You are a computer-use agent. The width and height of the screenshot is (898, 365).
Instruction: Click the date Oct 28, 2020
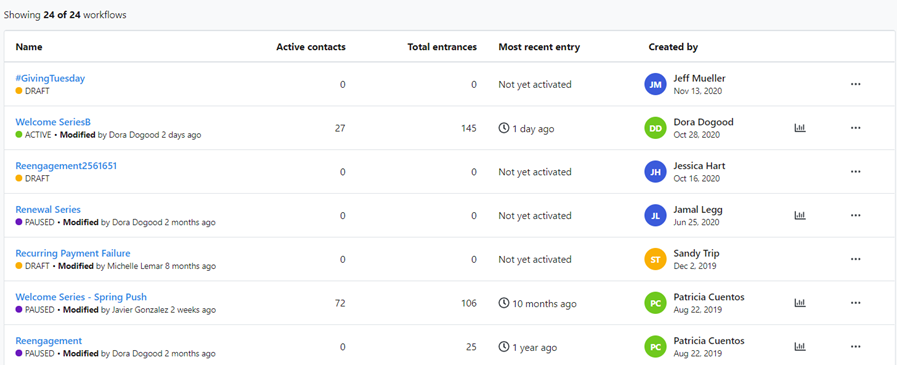click(x=697, y=135)
